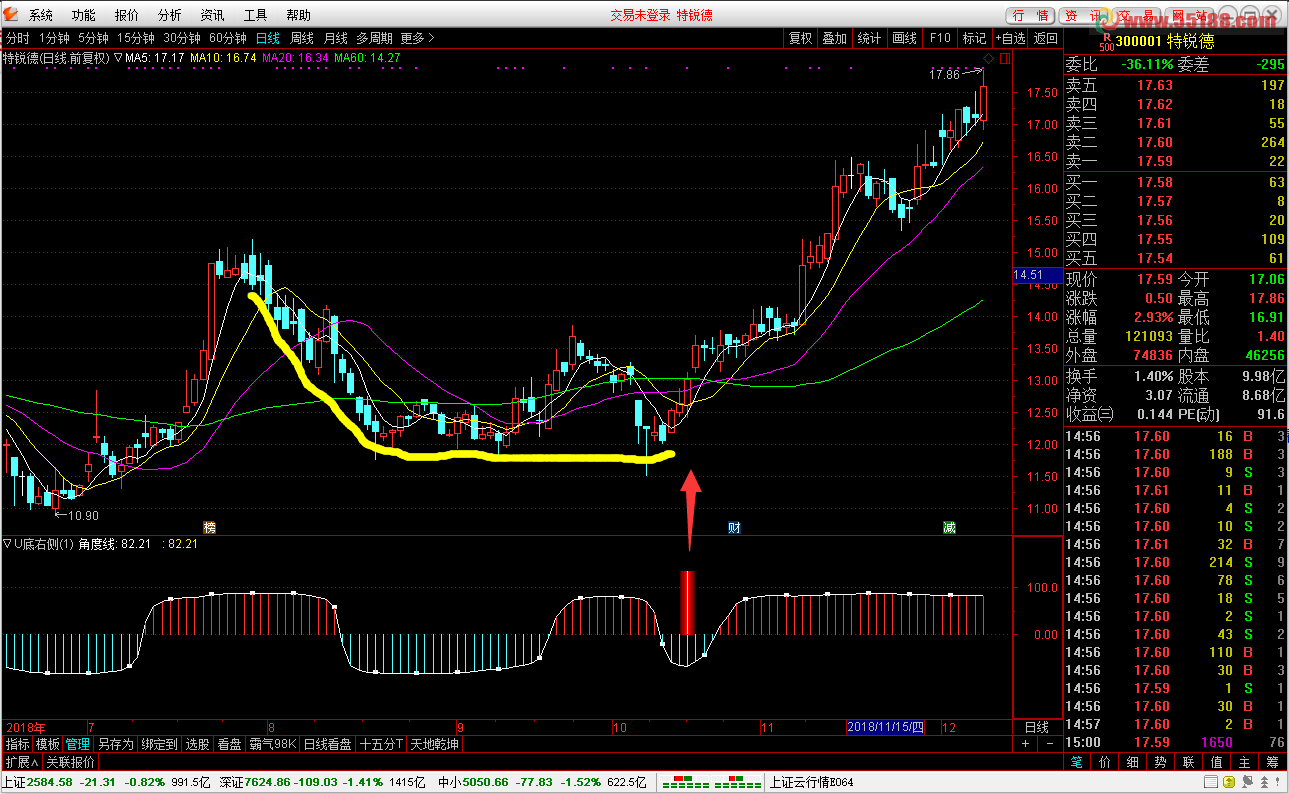The image size is (1289, 794).
Task: Select the 1分钟 period
Action: point(54,38)
